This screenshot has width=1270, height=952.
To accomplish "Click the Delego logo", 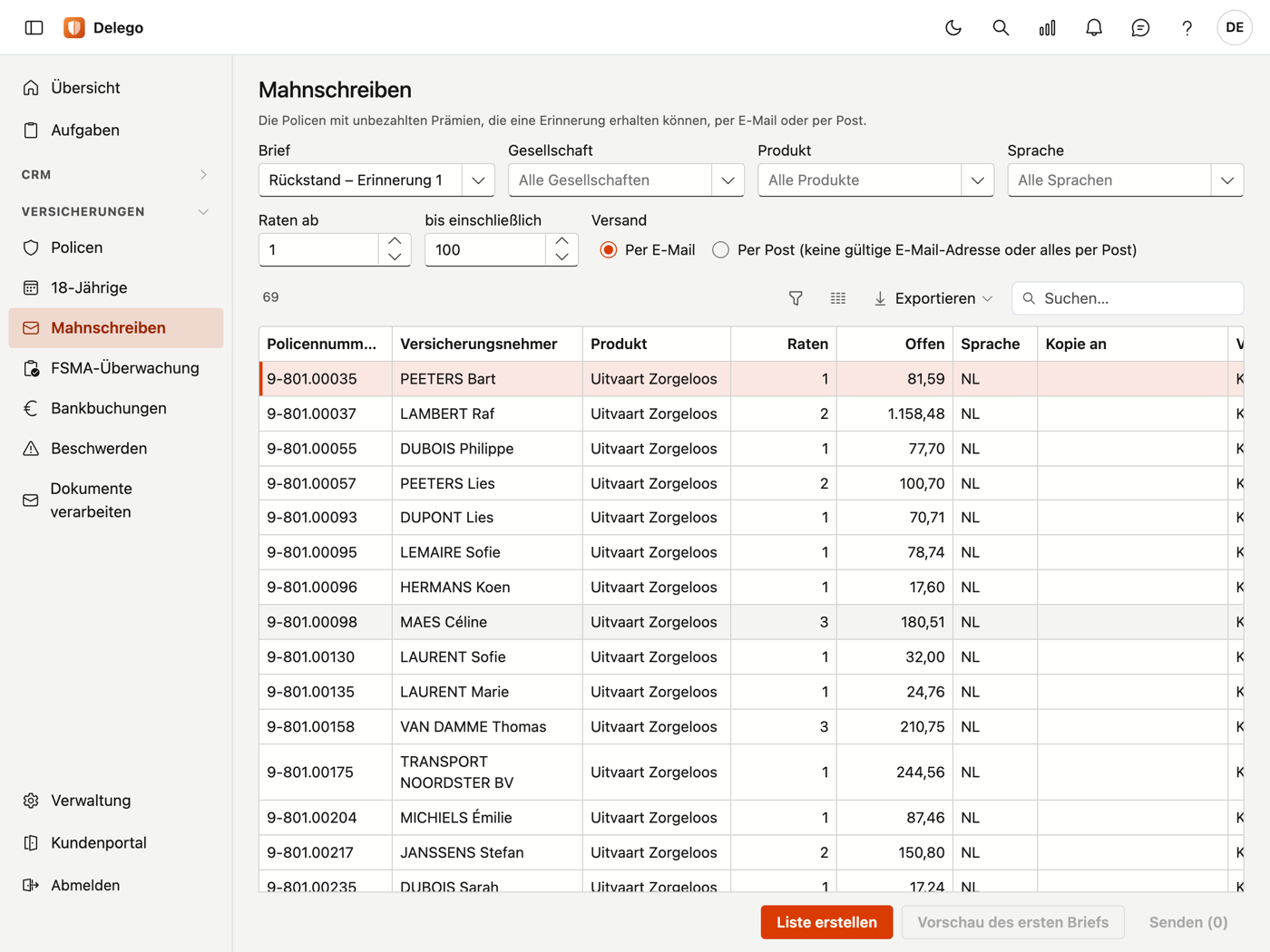I will click(x=74, y=27).
